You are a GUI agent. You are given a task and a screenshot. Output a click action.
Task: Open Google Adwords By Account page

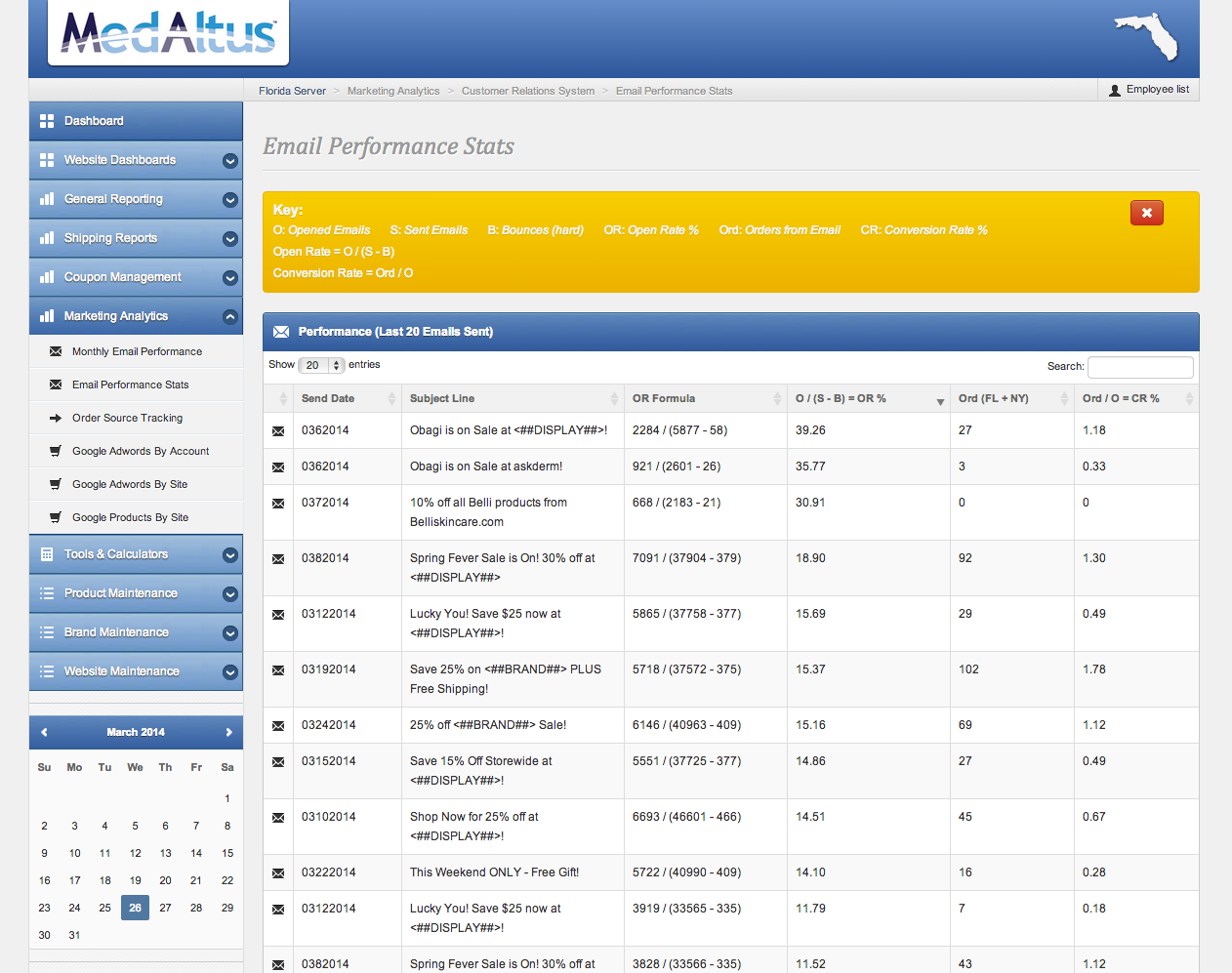coord(141,451)
